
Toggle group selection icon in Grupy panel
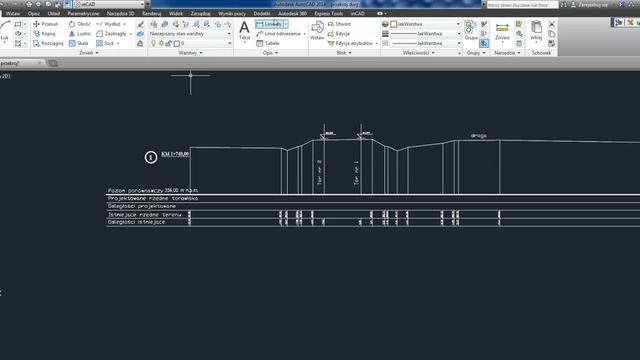[484, 43]
